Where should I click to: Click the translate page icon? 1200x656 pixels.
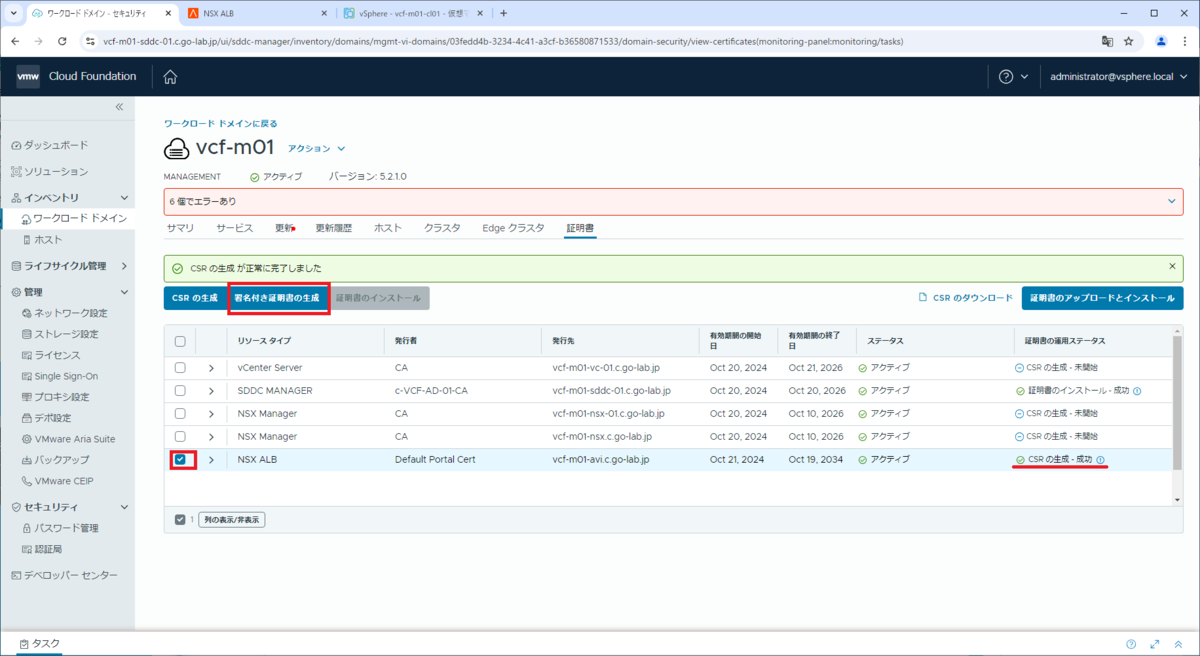(x=1107, y=42)
